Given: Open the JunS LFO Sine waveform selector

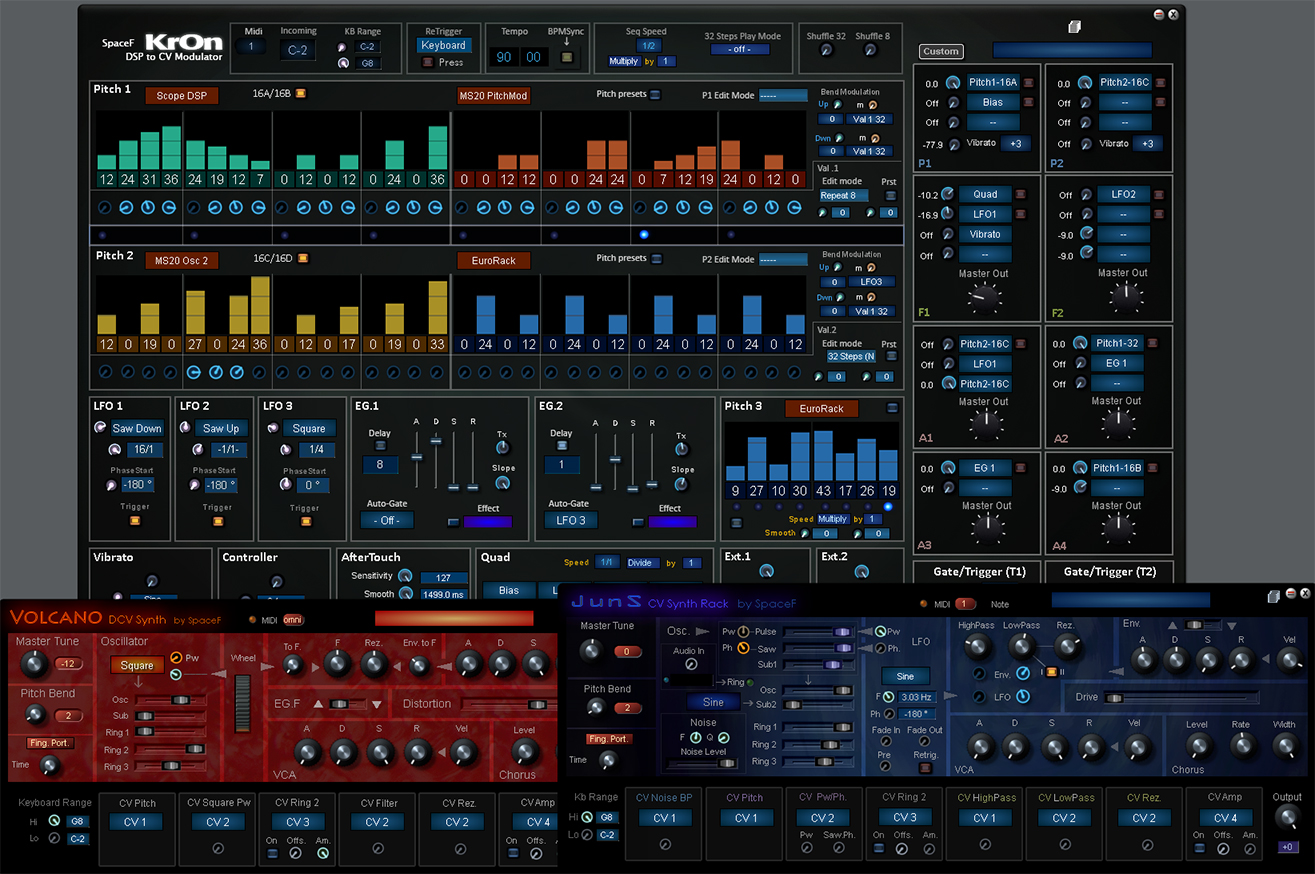Looking at the screenshot, I should [x=905, y=676].
